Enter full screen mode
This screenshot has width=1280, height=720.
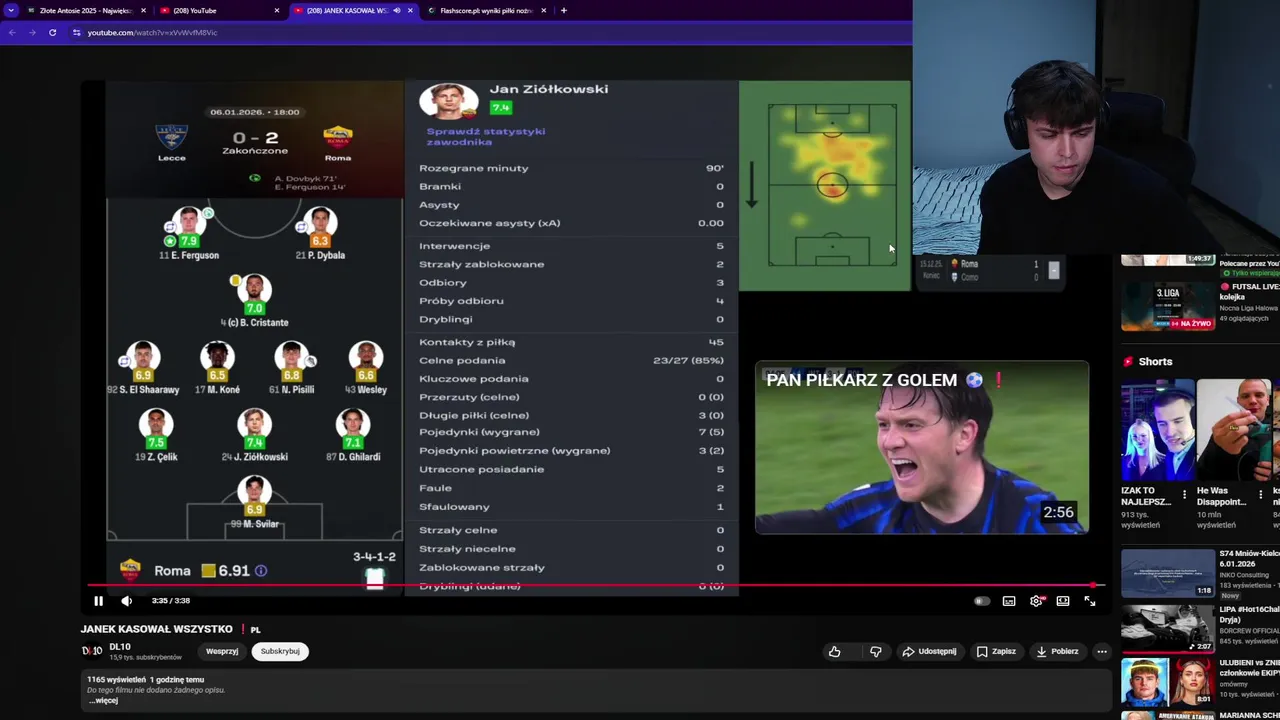click(x=1090, y=601)
